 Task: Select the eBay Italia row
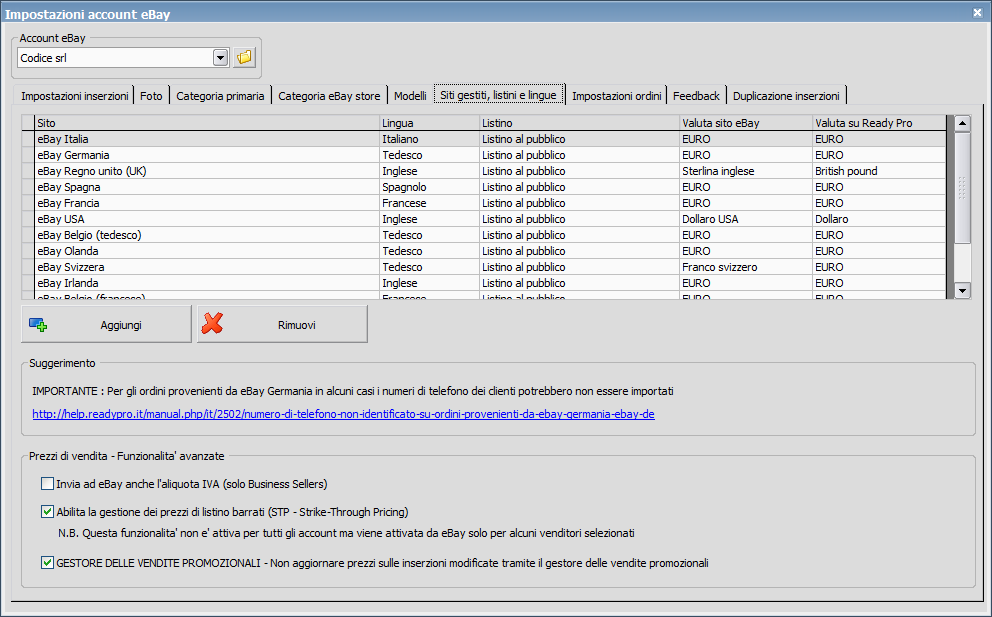tap(484, 139)
